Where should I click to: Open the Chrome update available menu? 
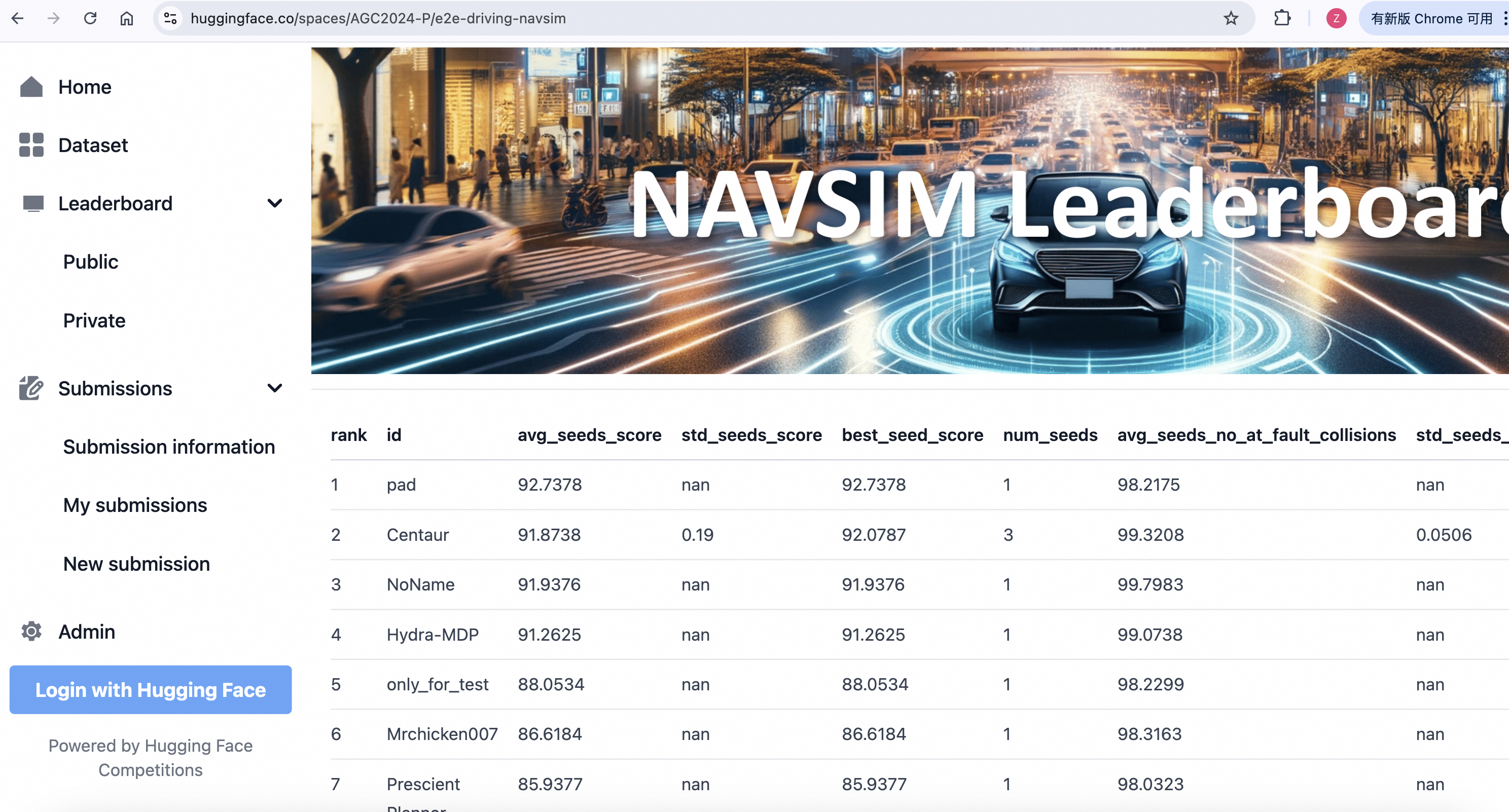(x=1431, y=18)
